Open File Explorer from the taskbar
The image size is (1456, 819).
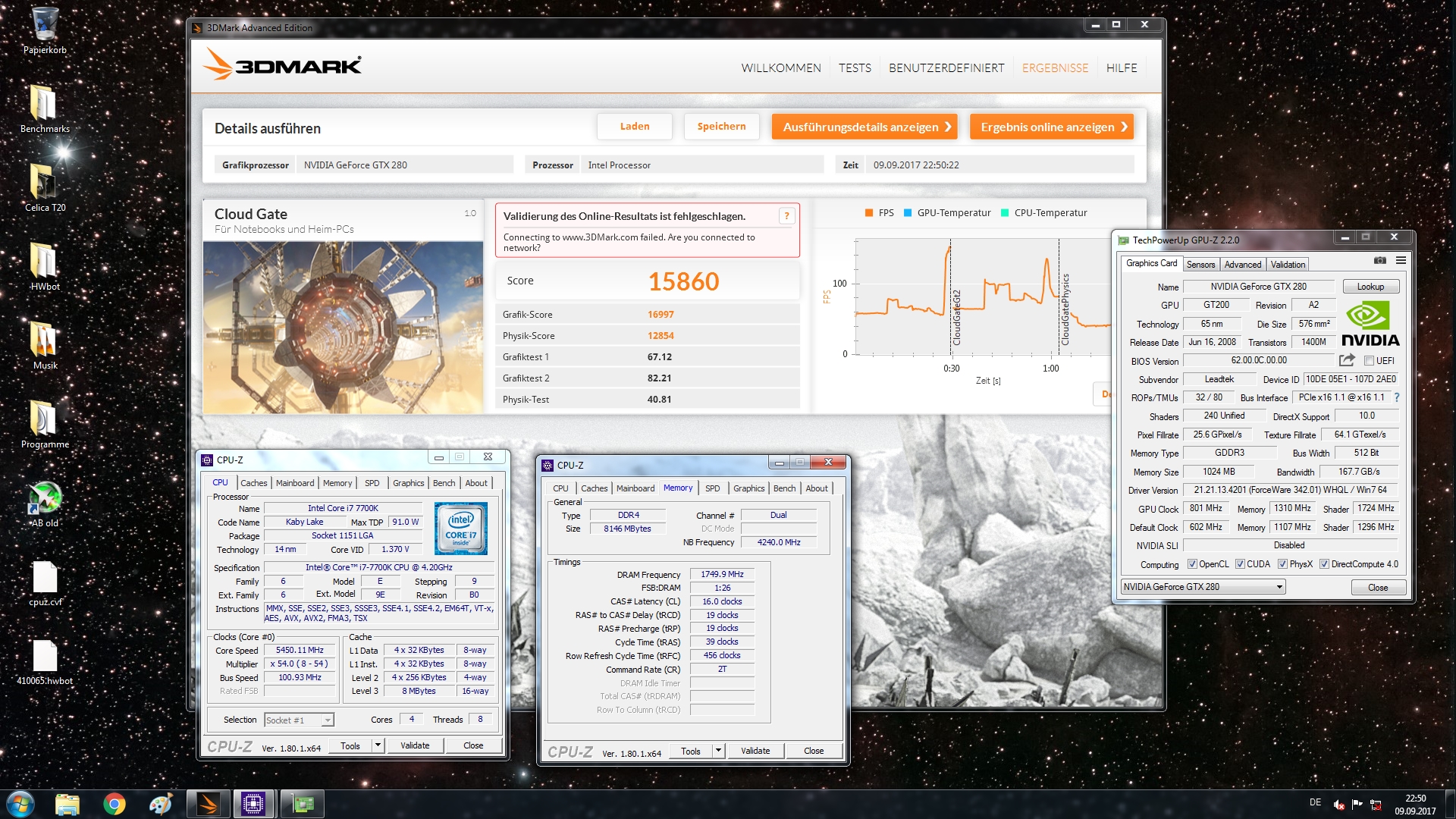tap(67, 804)
